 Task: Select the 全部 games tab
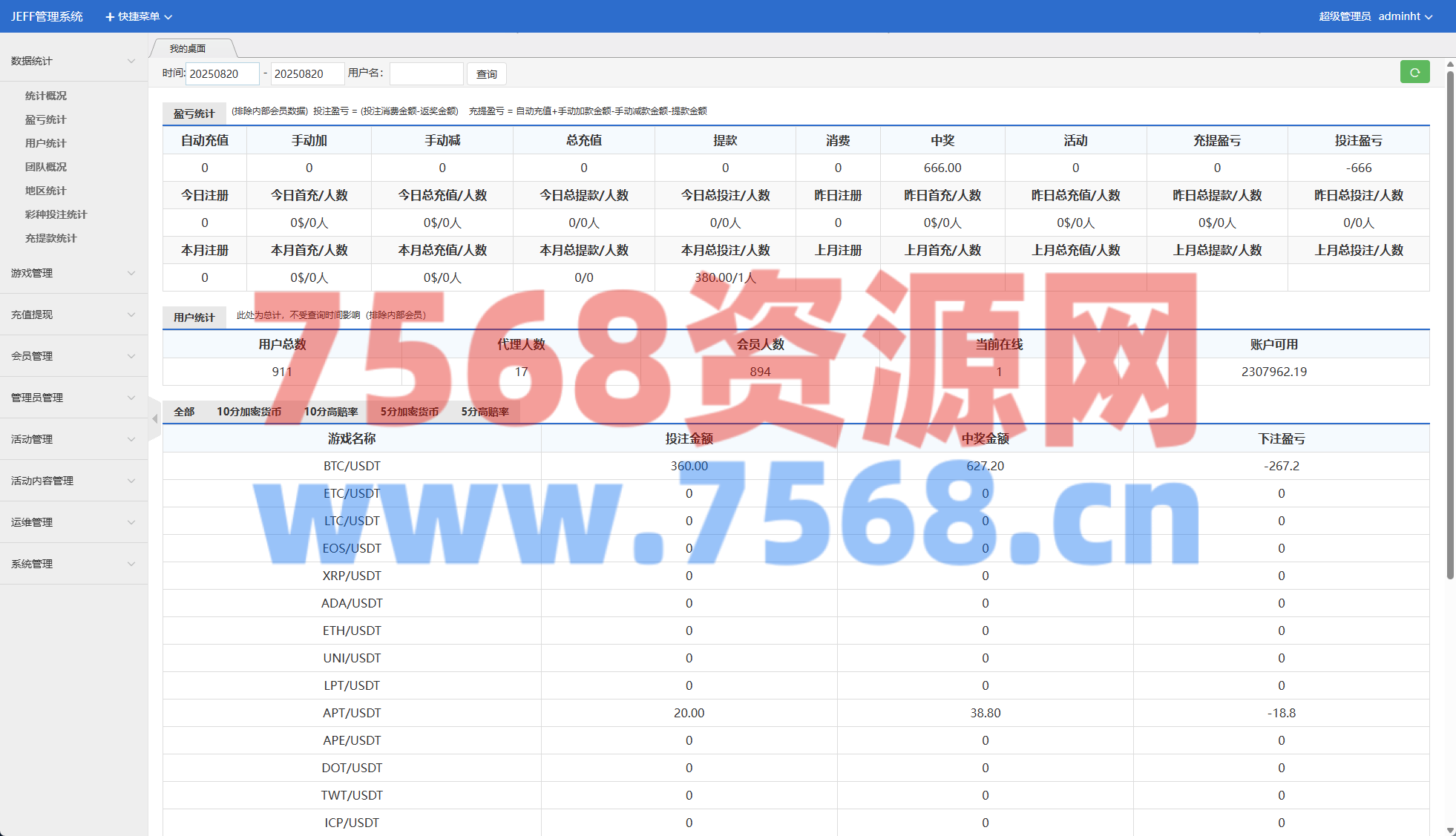[184, 412]
